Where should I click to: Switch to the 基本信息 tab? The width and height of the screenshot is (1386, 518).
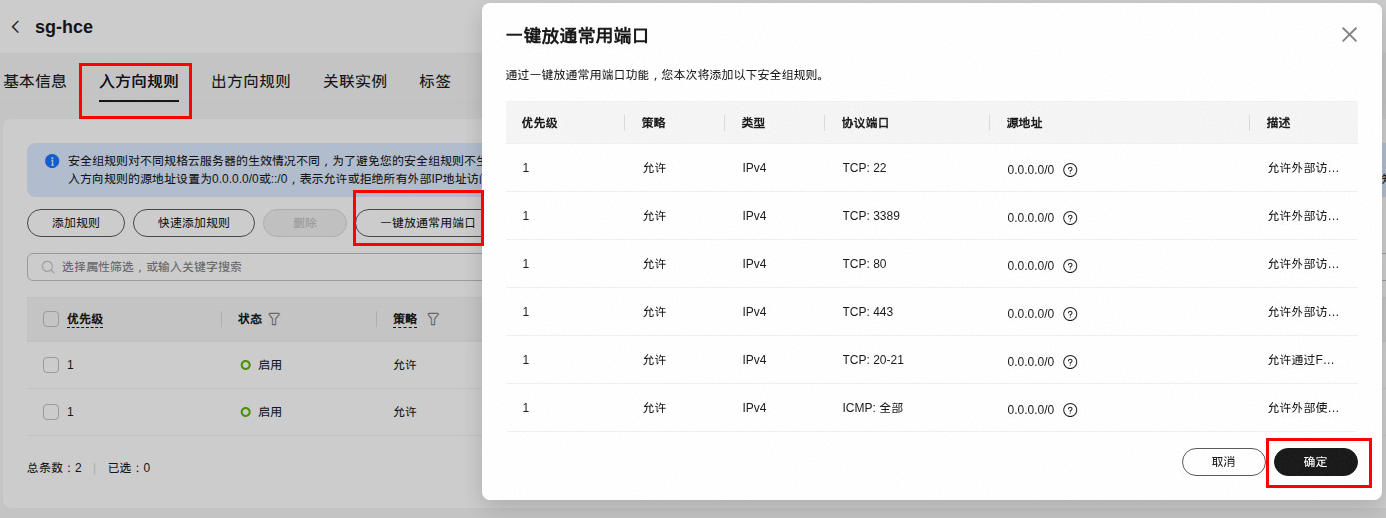[x=35, y=82]
